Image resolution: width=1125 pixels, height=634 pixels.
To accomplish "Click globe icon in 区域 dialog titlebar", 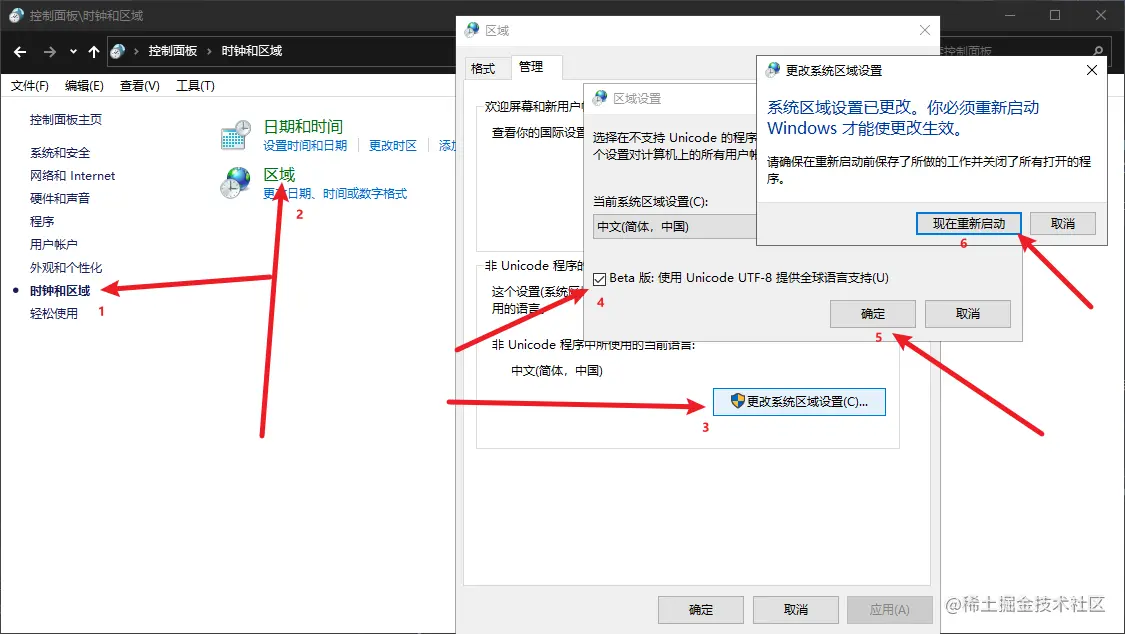I will point(471,30).
